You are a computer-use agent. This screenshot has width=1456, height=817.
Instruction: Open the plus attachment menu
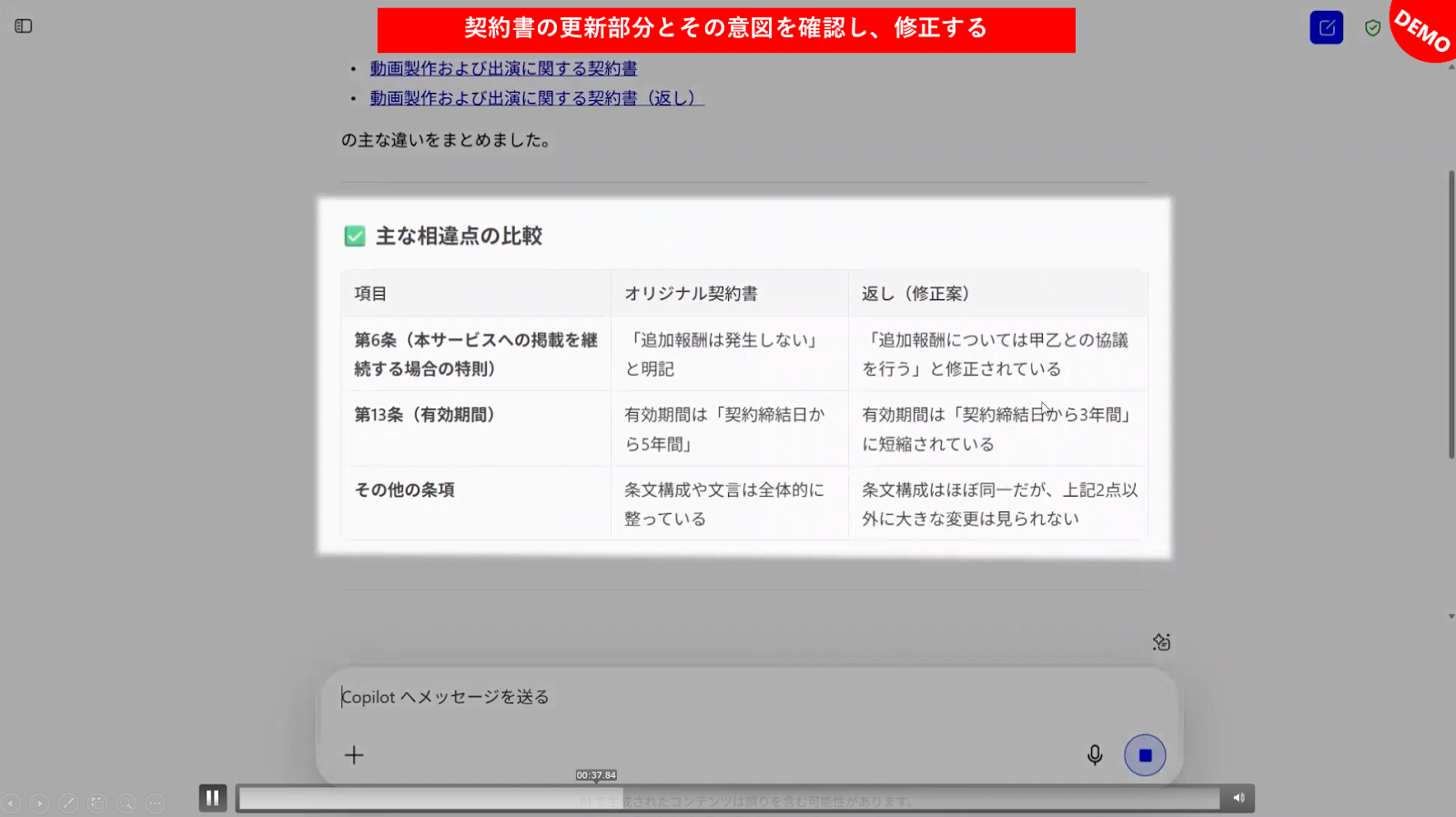click(x=354, y=755)
